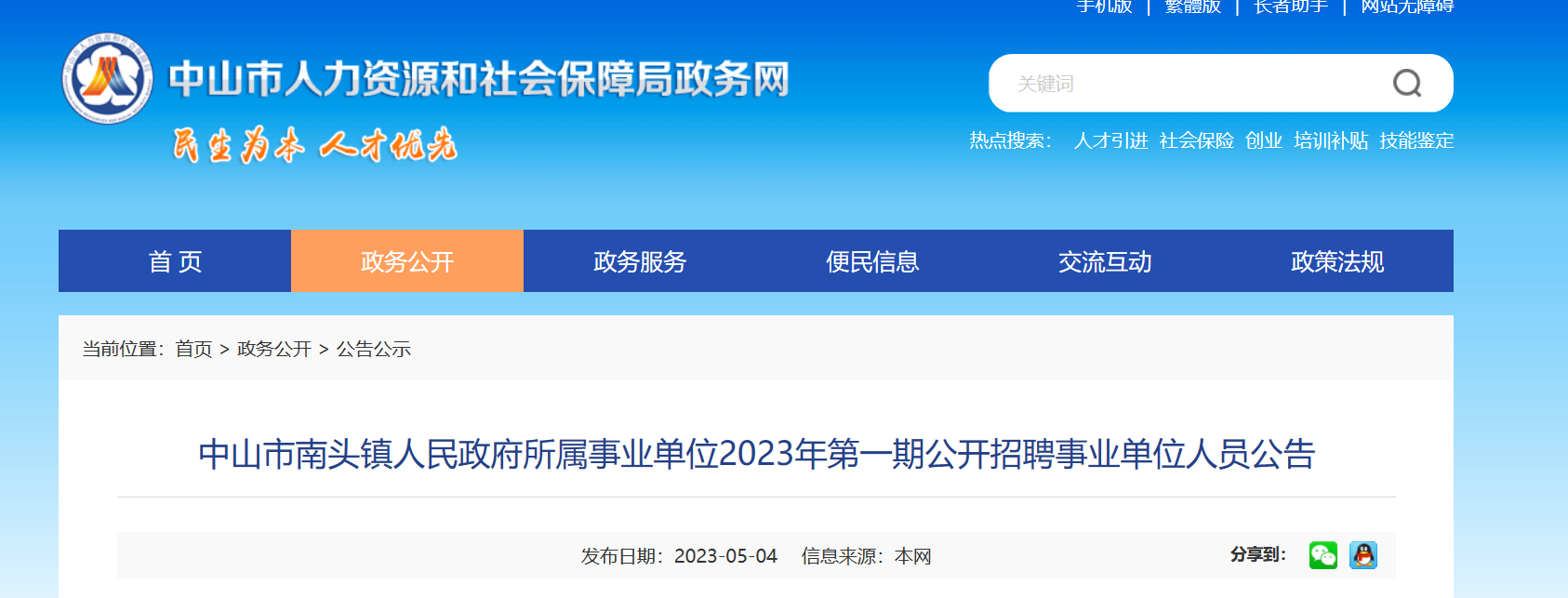Screen dimensions: 1568x598
Task: Search hot keyword 人才引进
Action: click(x=1111, y=140)
